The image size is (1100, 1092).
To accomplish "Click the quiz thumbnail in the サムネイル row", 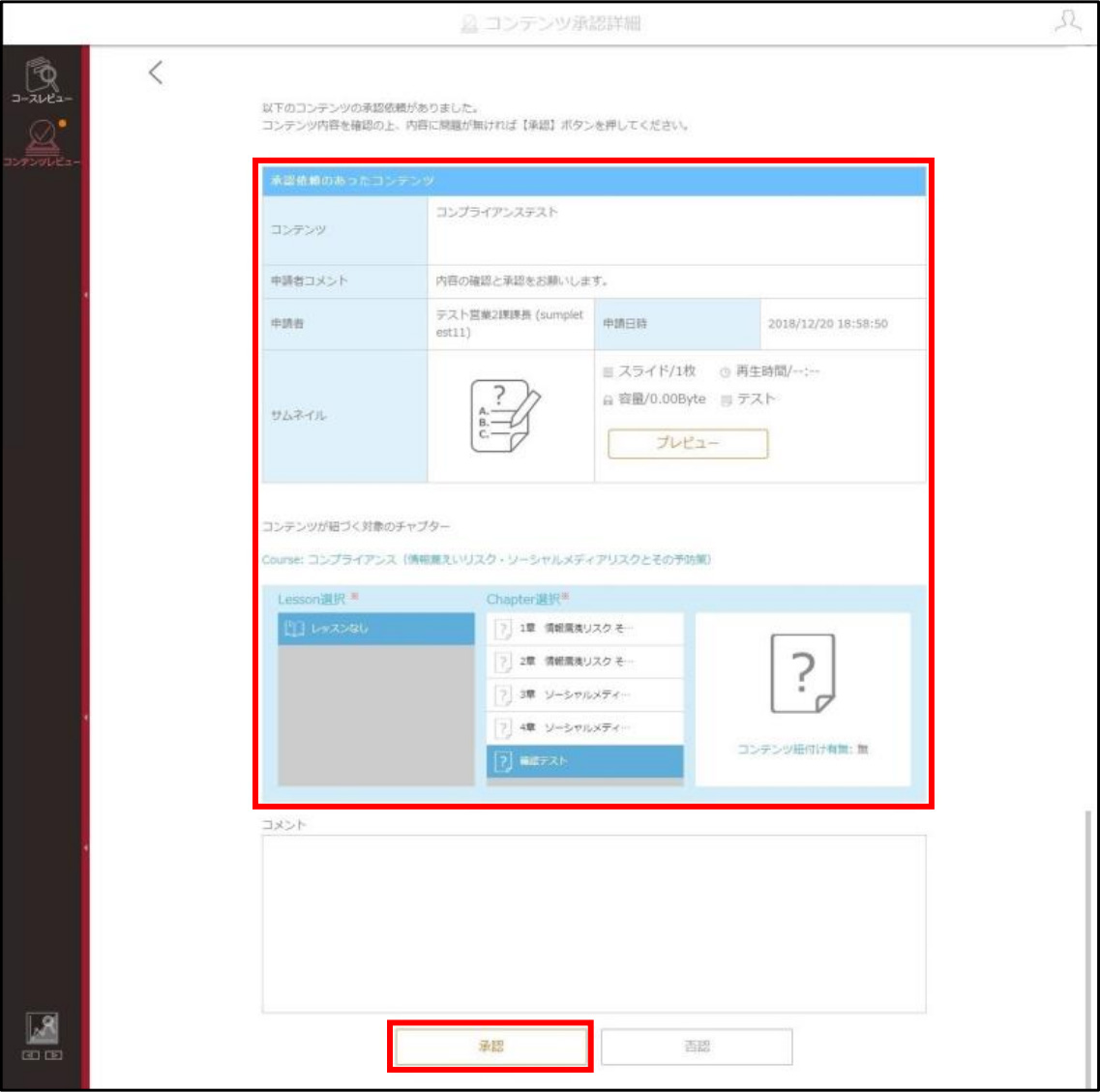I will pyautogui.click(x=505, y=416).
